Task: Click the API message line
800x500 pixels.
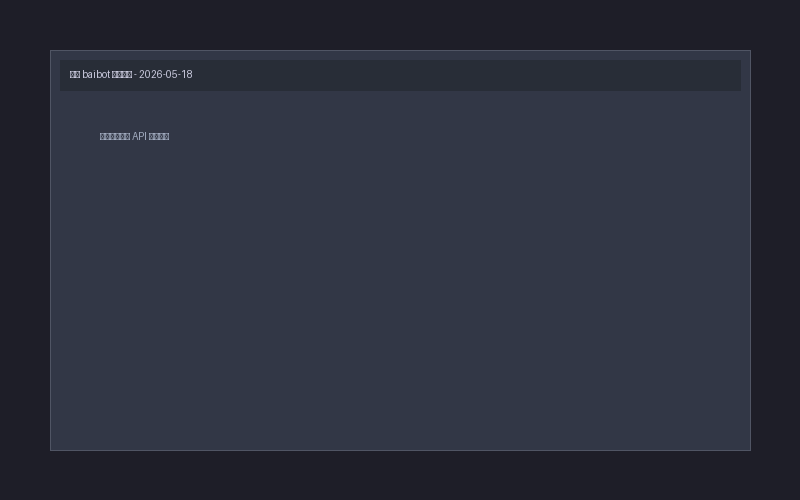Action: coord(135,136)
